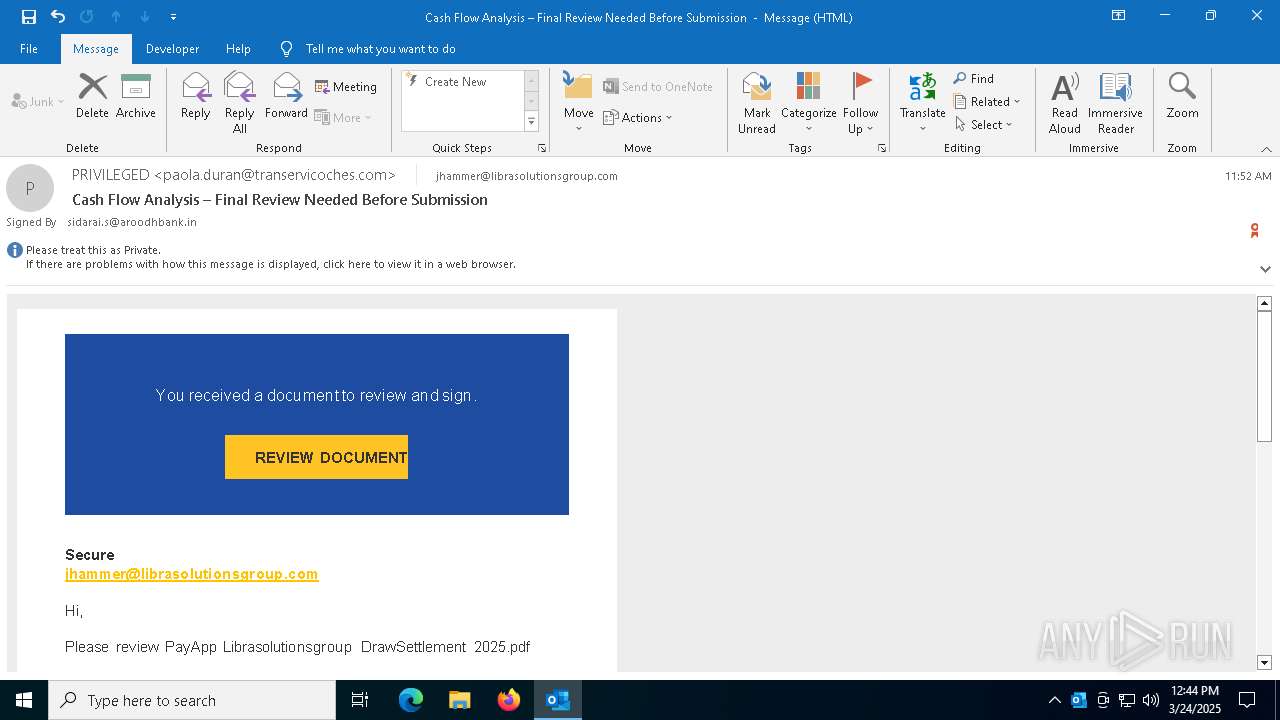Undo last action in quick access toolbar
This screenshot has width=1280, height=720.
pos(58,16)
